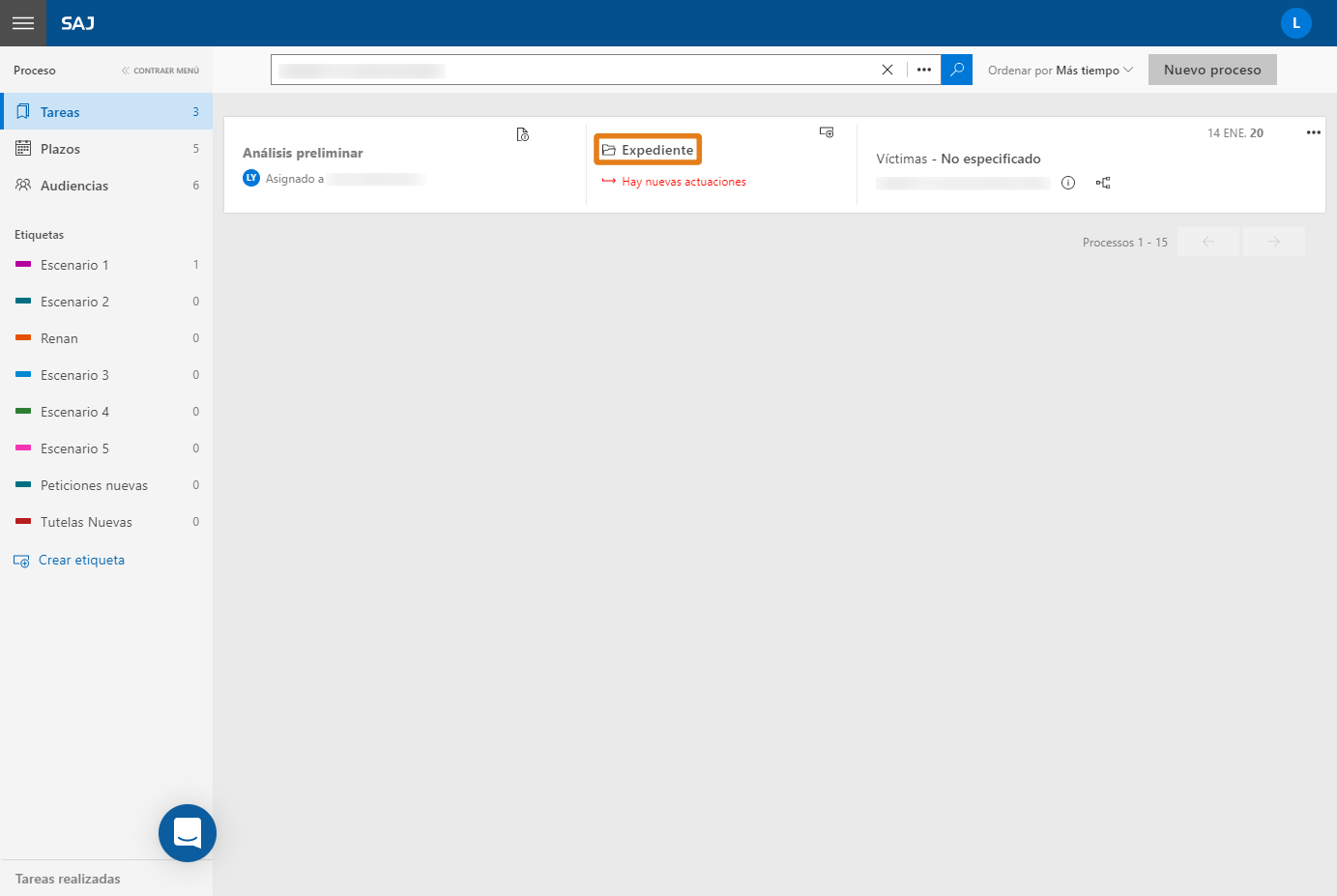The height and width of the screenshot is (896, 1337).
Task: Filter by Escenario 1 label
Action: 106,265
